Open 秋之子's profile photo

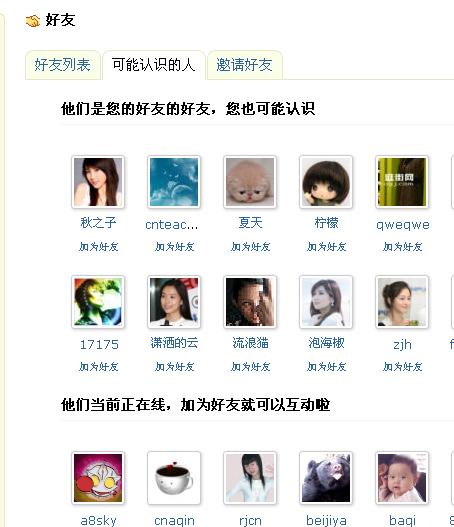pos(98,182)
